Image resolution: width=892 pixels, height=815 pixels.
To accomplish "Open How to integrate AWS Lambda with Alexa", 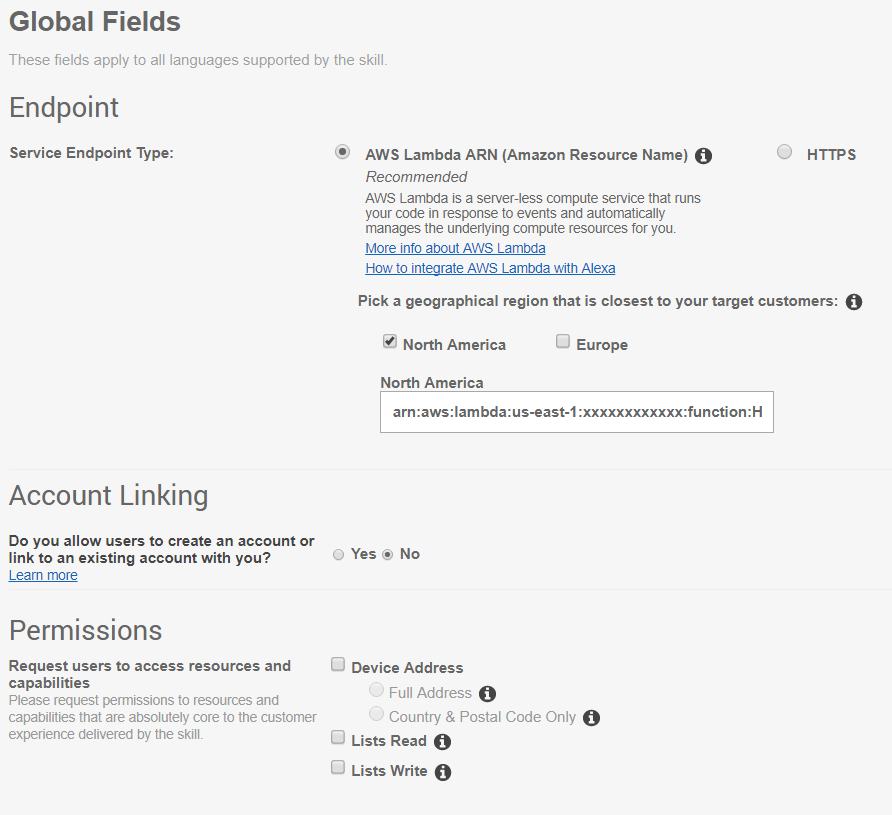I will click(x=490, y=268).
